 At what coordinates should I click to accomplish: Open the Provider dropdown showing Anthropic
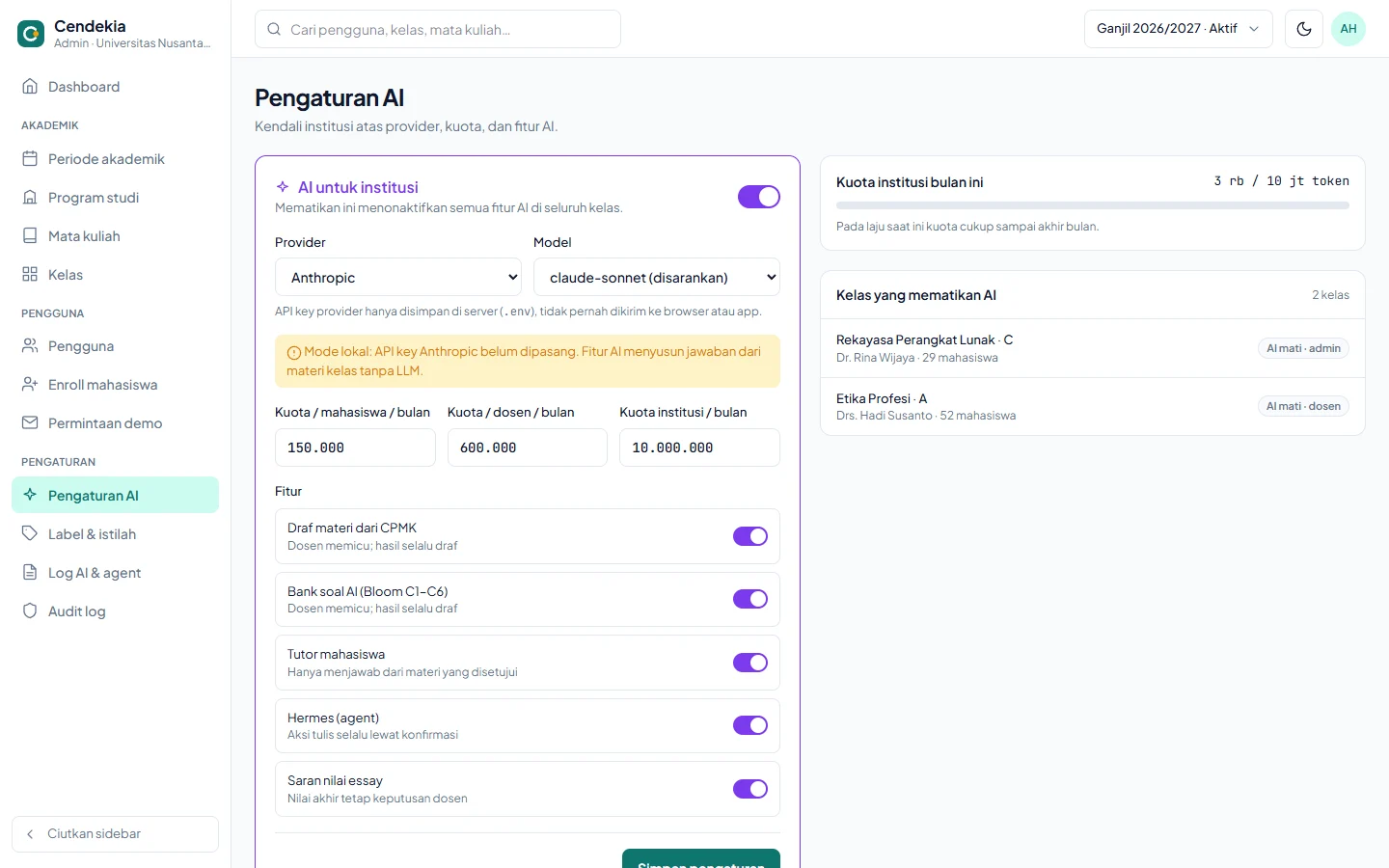pyautogui.click(x=398, y=277)
